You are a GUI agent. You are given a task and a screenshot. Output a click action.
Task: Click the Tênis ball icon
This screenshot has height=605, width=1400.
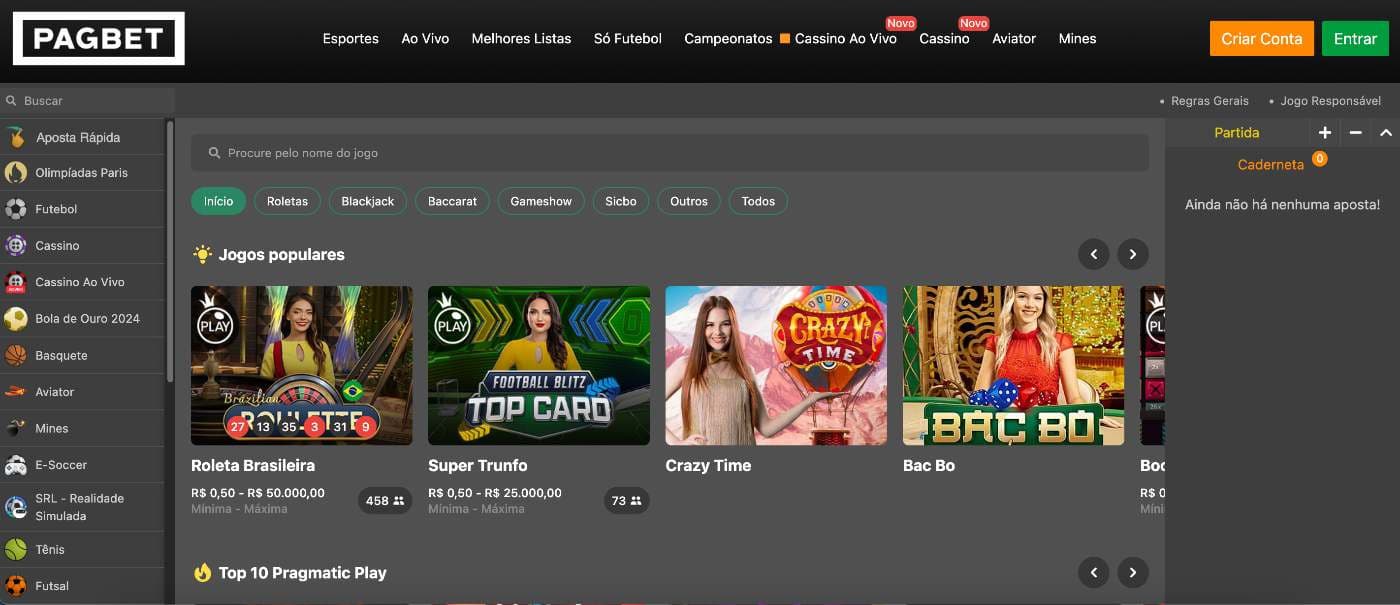pyautogui.click(x=16, y=549)
